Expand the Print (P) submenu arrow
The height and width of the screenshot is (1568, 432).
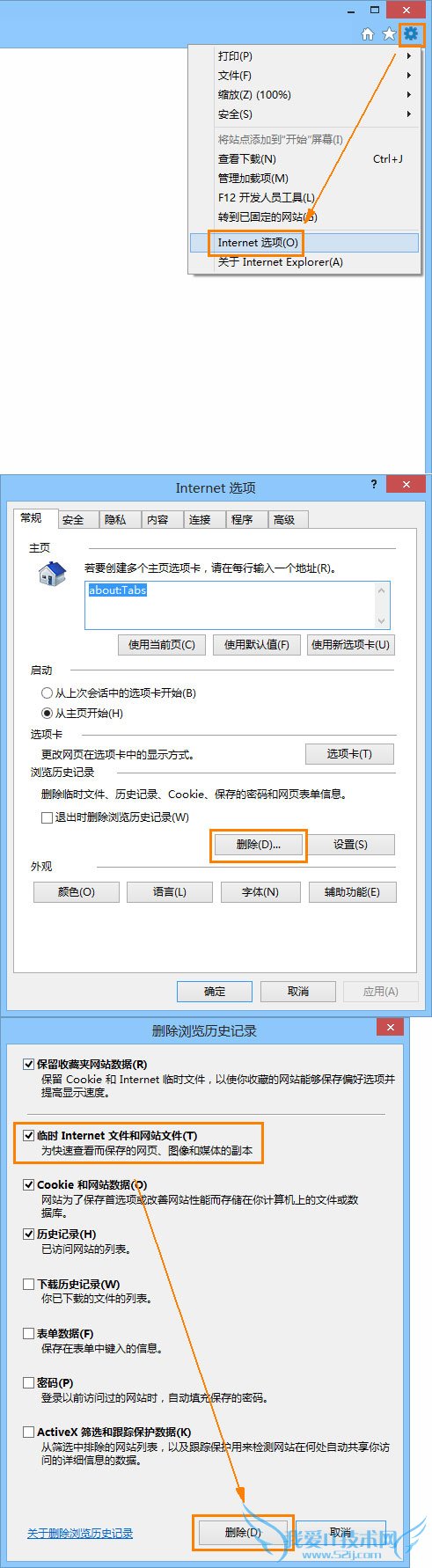click(408, 56)
